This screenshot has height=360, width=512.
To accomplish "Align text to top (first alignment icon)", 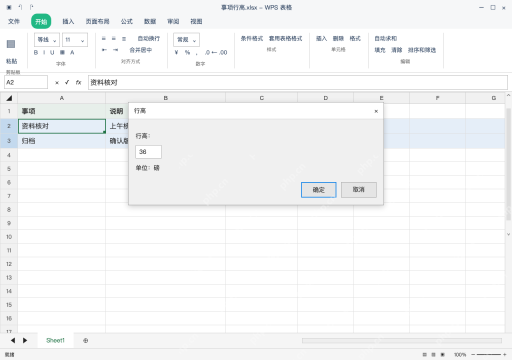I will 104,39.
